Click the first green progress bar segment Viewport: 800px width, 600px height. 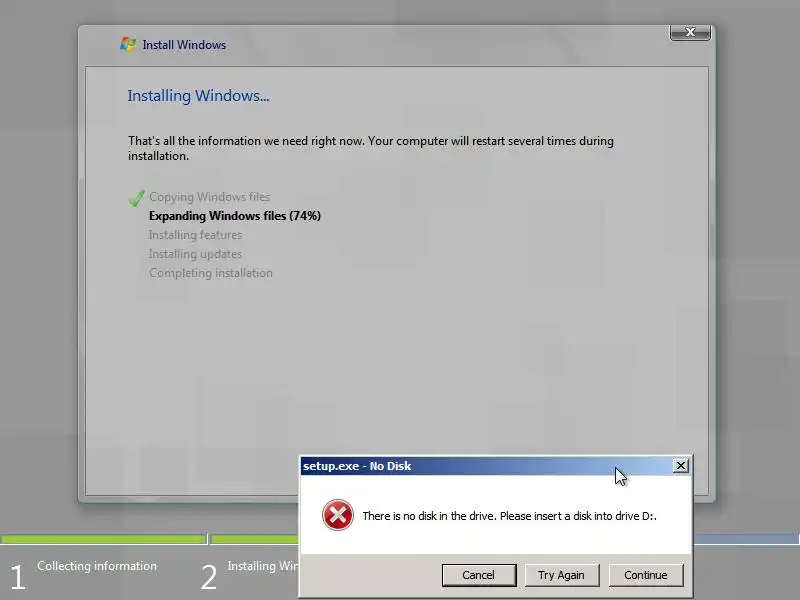(103, 539)
